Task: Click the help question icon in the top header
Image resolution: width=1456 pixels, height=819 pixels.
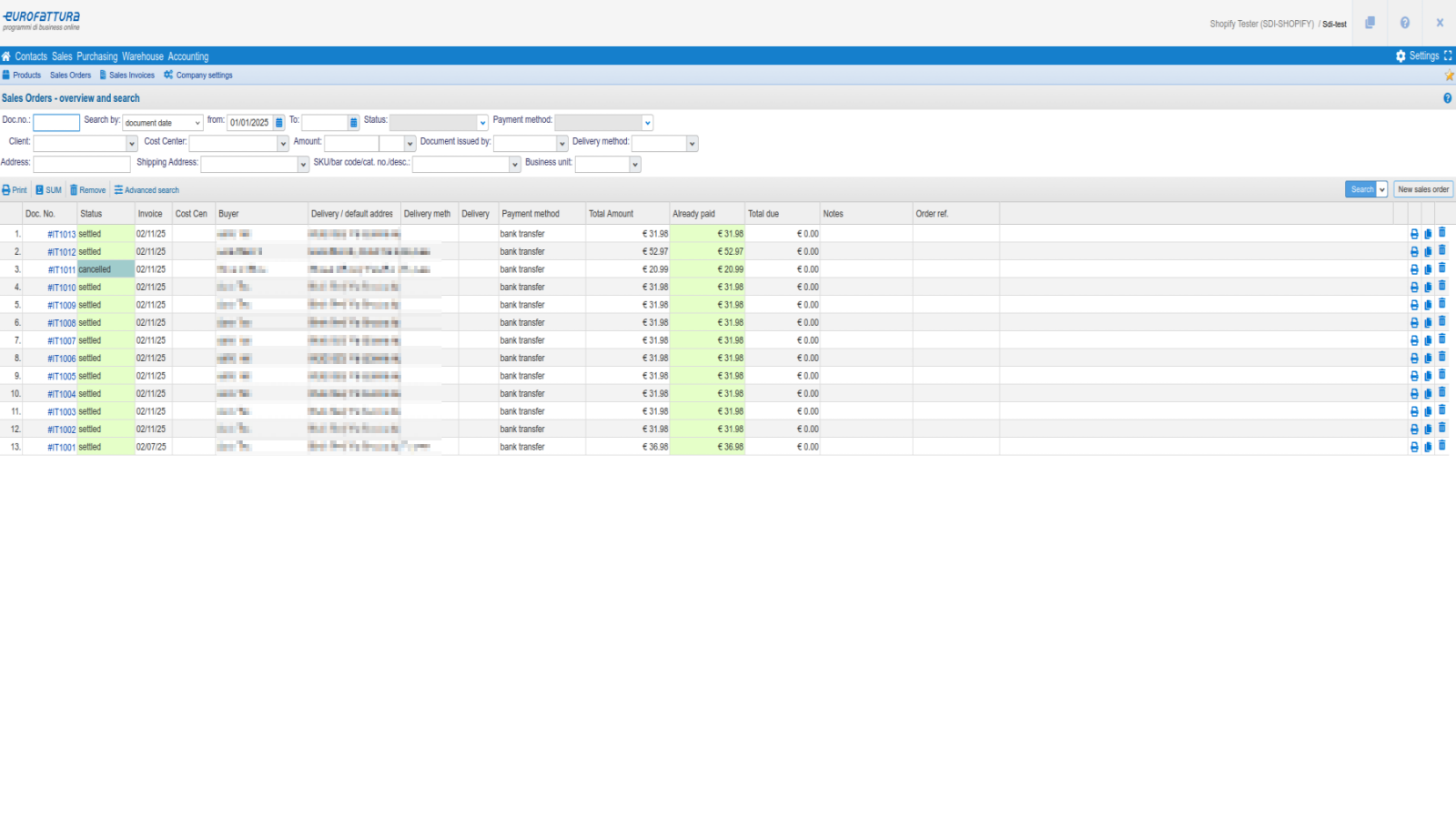Action: coord(1404,23)
